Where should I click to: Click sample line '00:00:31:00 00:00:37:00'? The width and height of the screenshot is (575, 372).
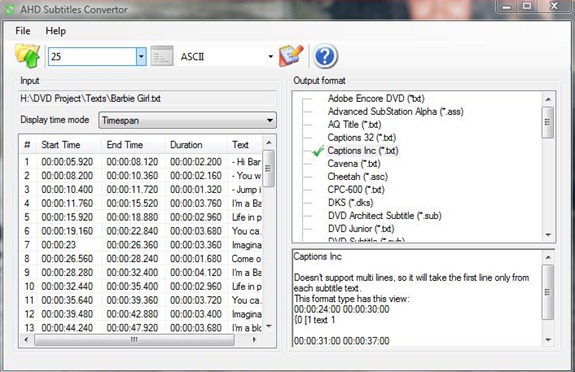(x=341, y=341)
